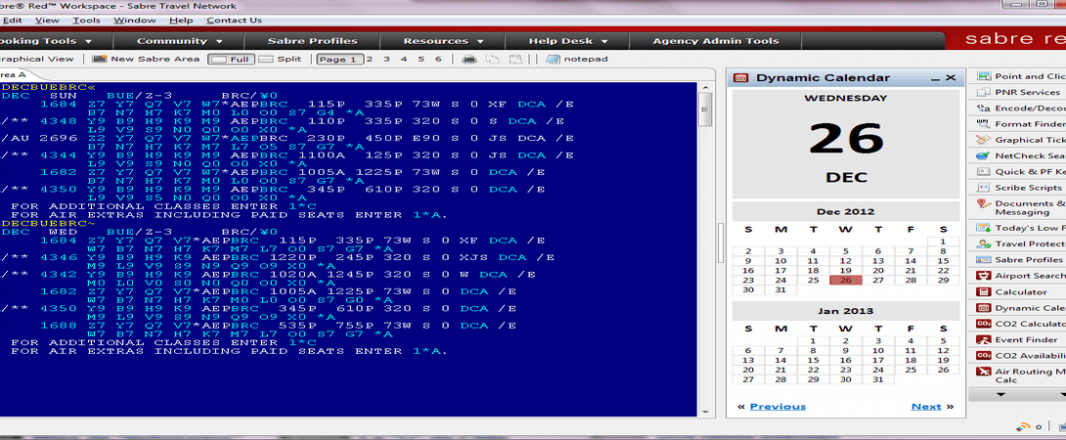Select the Area A tab
This screenshot has width=1066, height=440.
click(x=15, y=75)
